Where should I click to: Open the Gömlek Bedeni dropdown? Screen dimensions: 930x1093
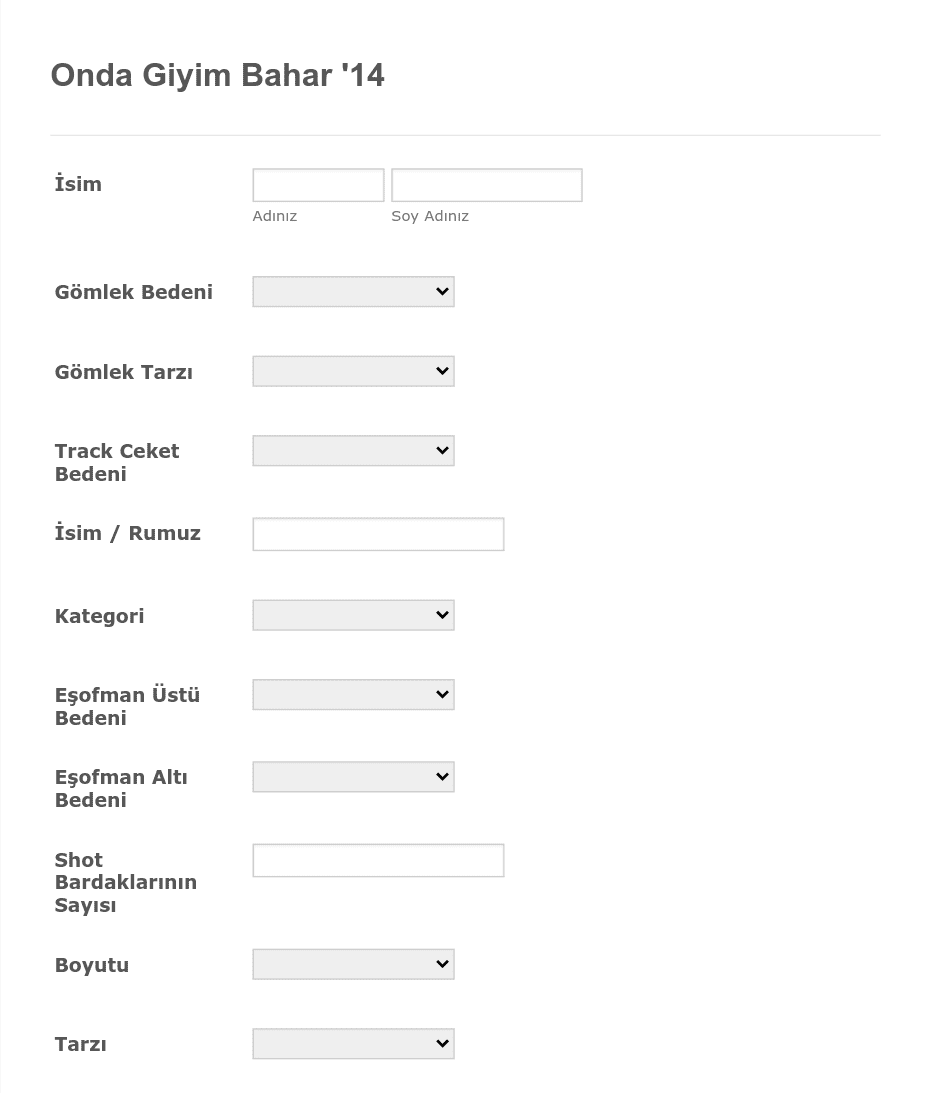coord(353,291)
